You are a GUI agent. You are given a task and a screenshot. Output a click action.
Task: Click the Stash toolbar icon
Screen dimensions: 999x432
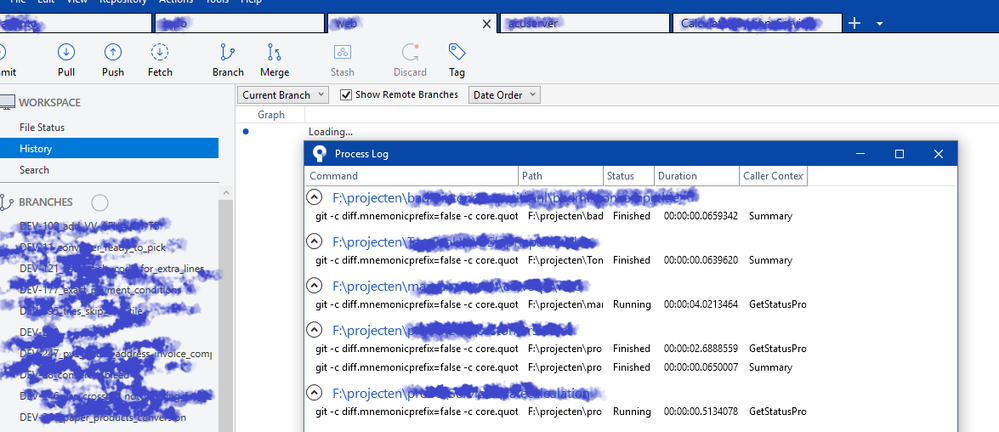[342, 52]
